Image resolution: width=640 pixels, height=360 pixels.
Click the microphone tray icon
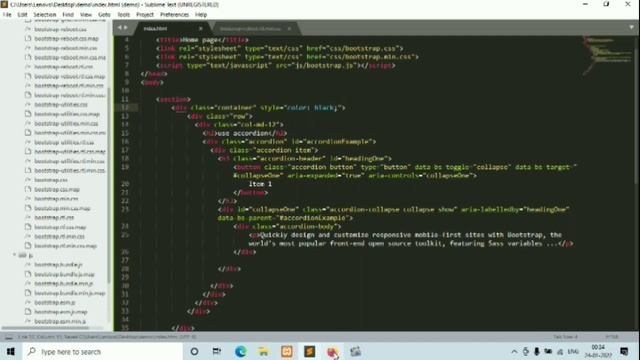click(x=537, y=351)
